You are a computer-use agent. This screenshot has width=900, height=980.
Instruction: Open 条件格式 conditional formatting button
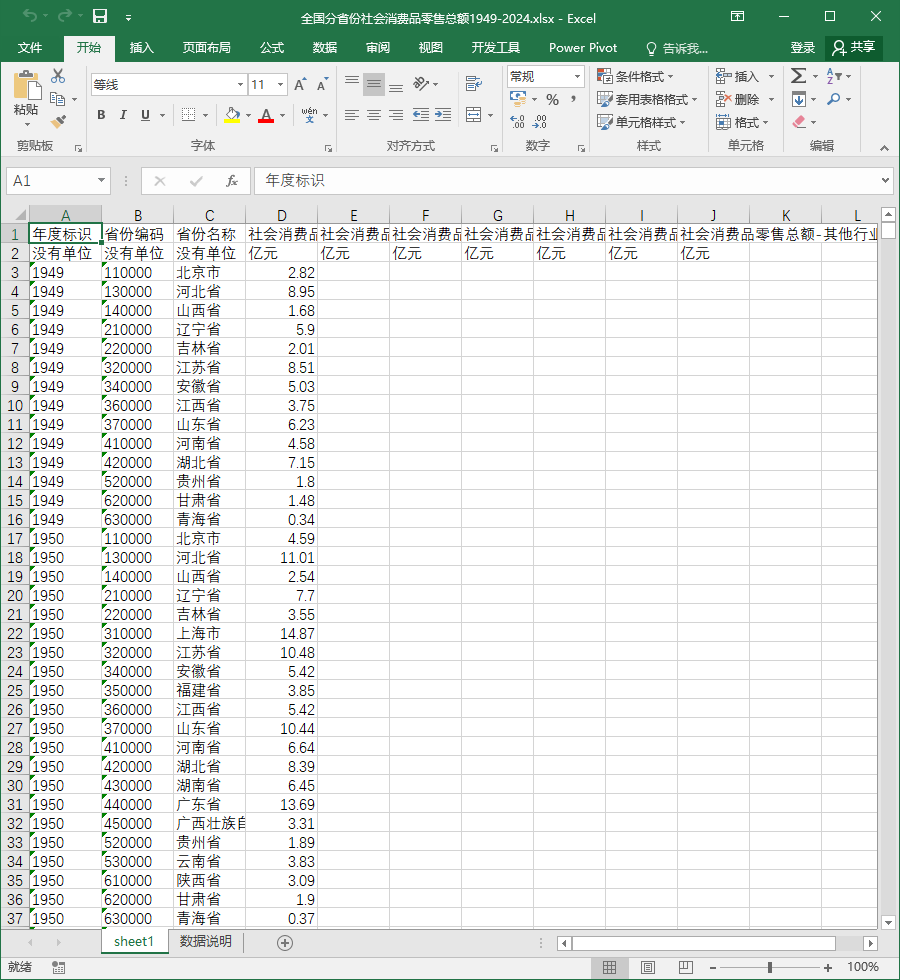[635, 76]
